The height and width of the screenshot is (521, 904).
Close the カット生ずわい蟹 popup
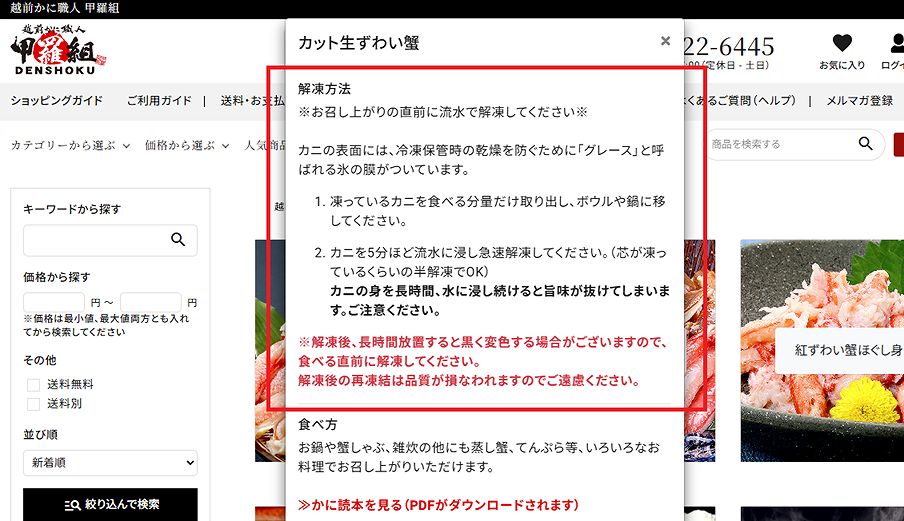(665, 41)
